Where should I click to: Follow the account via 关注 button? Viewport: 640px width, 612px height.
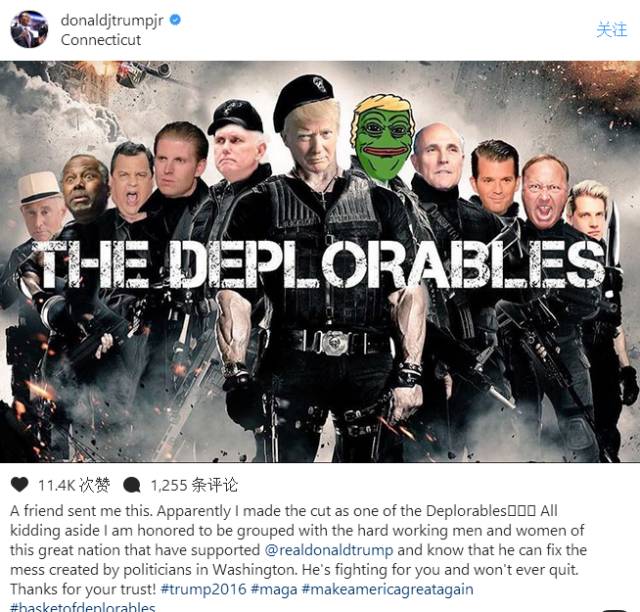click(611, 30)
